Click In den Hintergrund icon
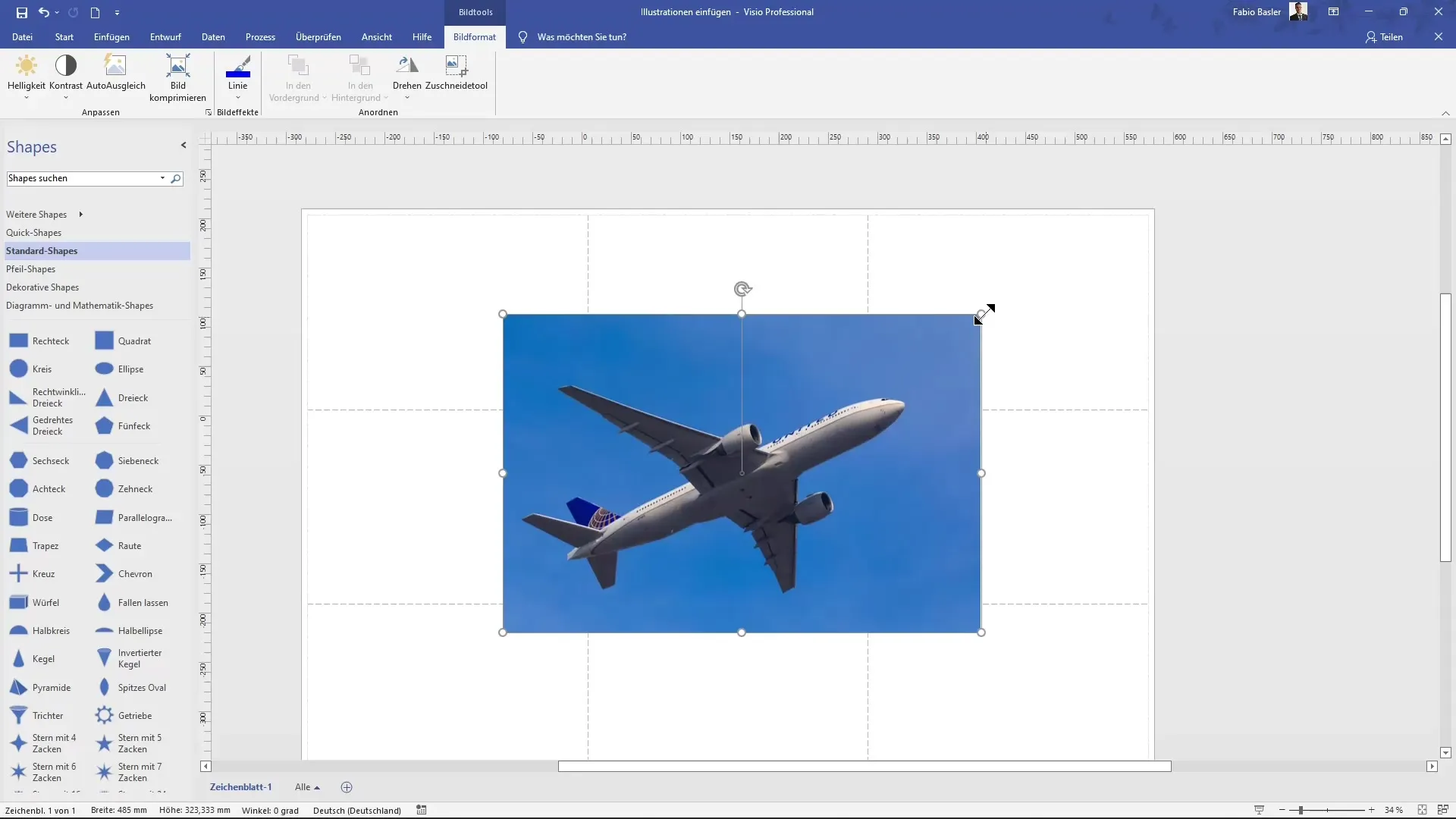This screenshot has width=1456, height=819. click(359, 66)
